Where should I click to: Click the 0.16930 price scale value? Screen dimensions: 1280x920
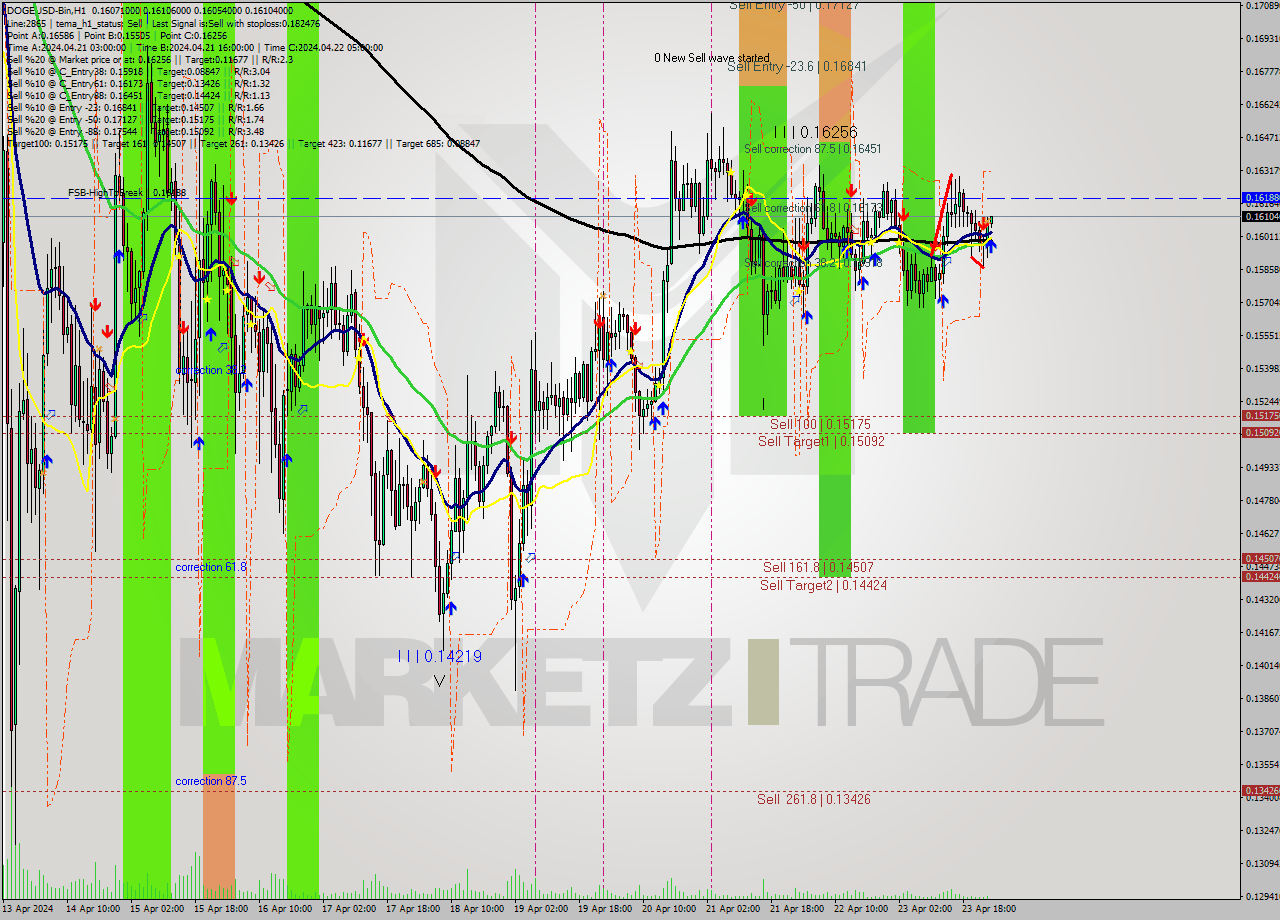pyautogui.click(x=1262, y=38)
